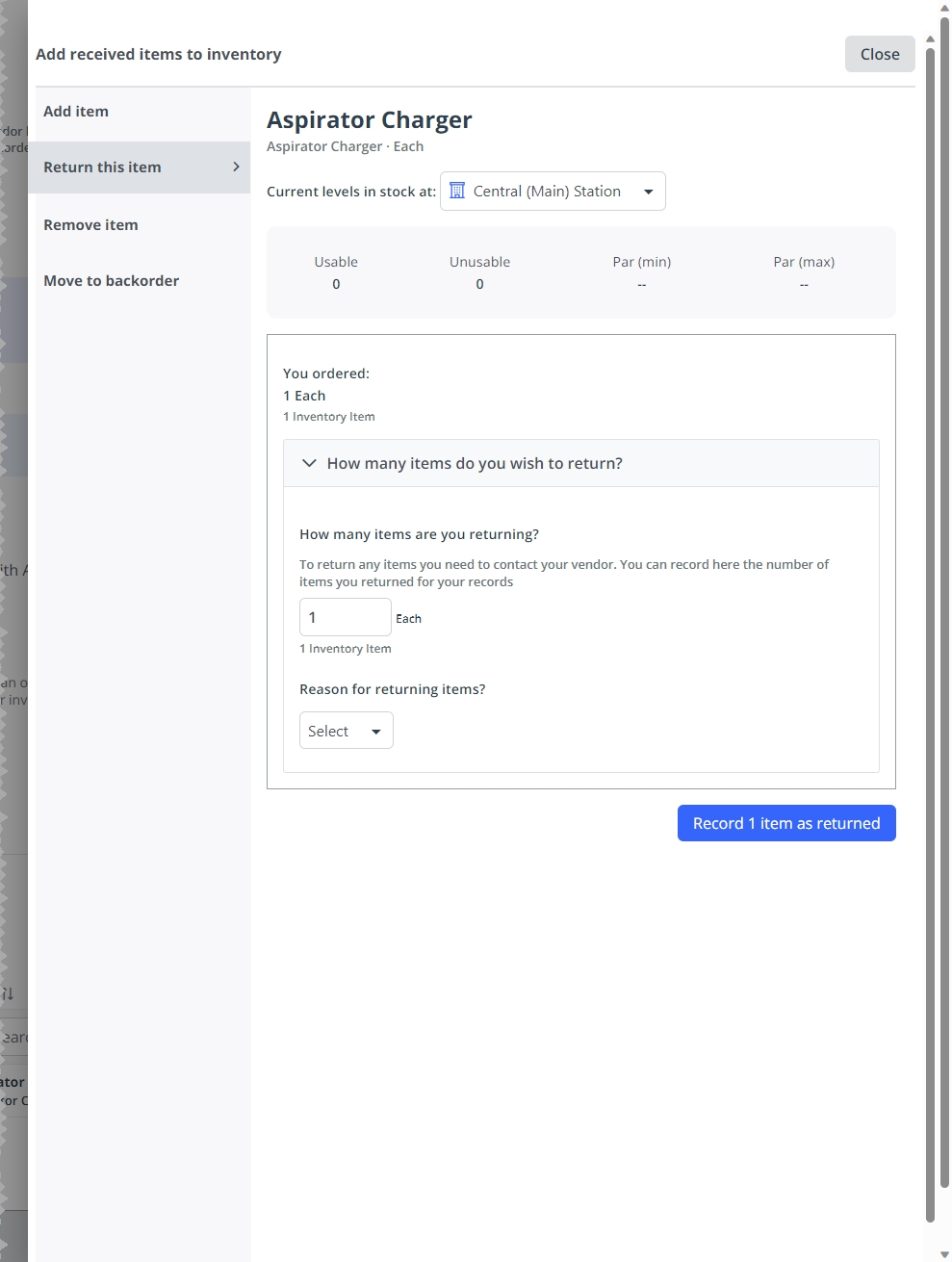Click the Aspirator Charger heading

(370, 120)
